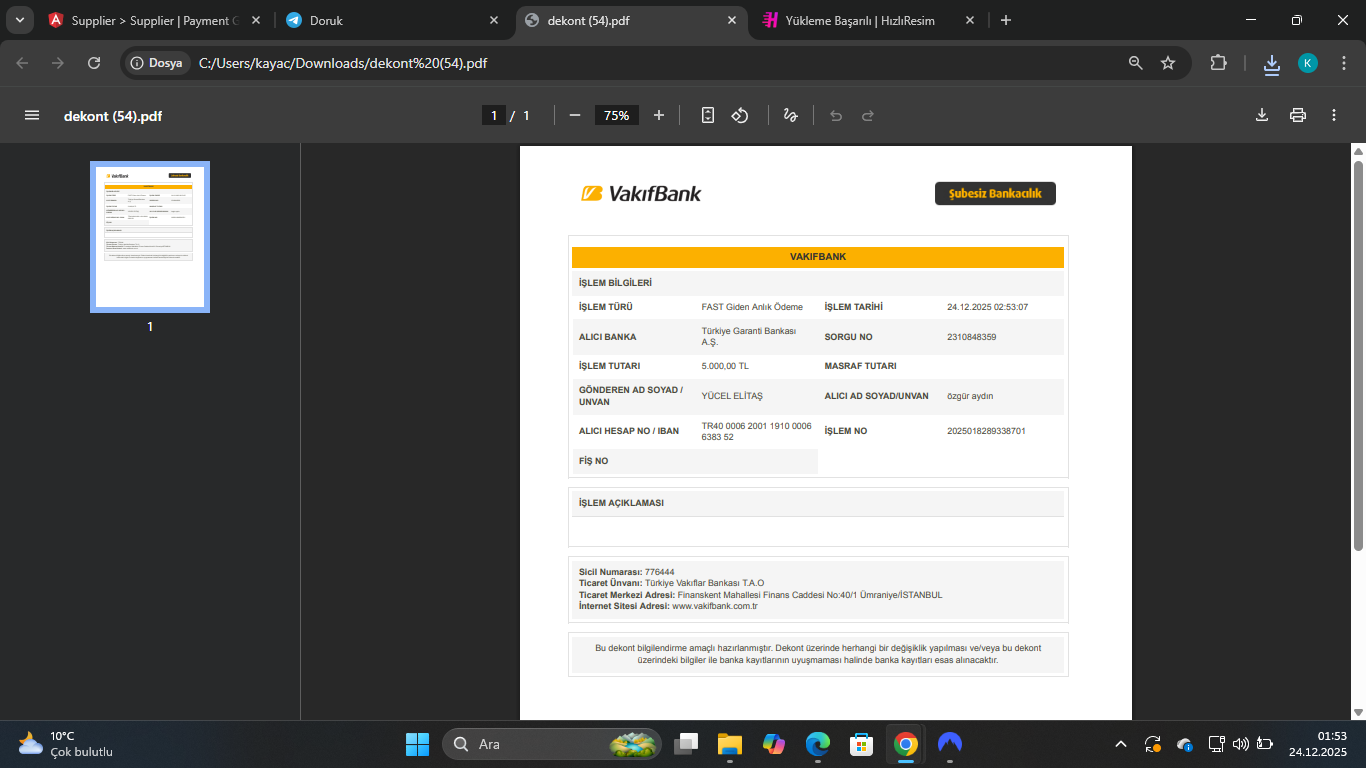The height and width of the screenshot is (768, 1366).
Task: Open Chrome downloads icon
Action: pyautogui.click(x=1272, y=64)
